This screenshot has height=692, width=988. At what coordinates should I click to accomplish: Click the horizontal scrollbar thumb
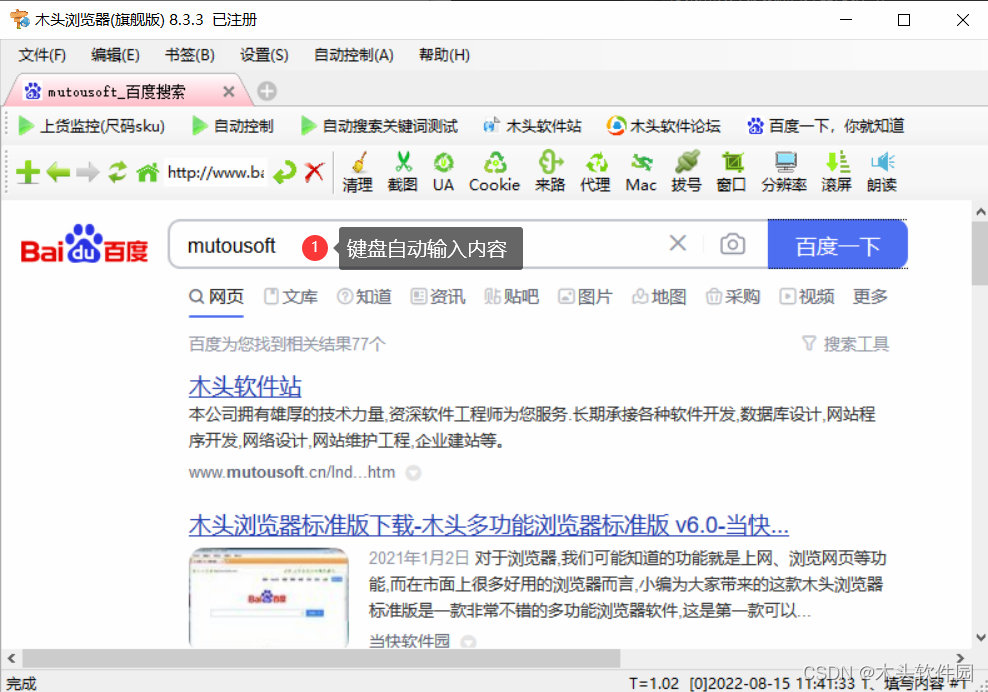321,659
